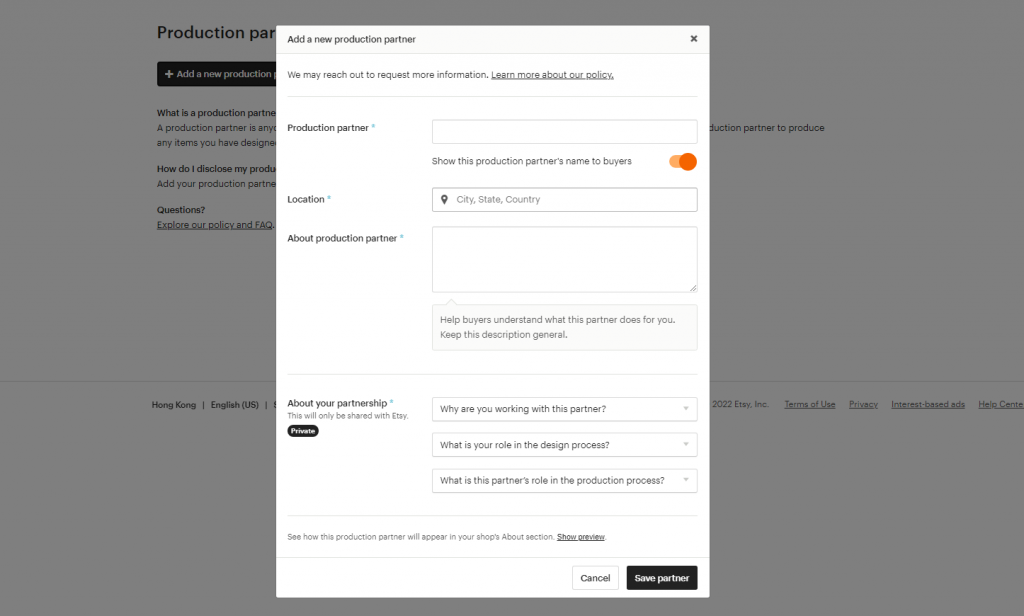
Task: Cancel adding the production partner
Action: click(595, 577)
